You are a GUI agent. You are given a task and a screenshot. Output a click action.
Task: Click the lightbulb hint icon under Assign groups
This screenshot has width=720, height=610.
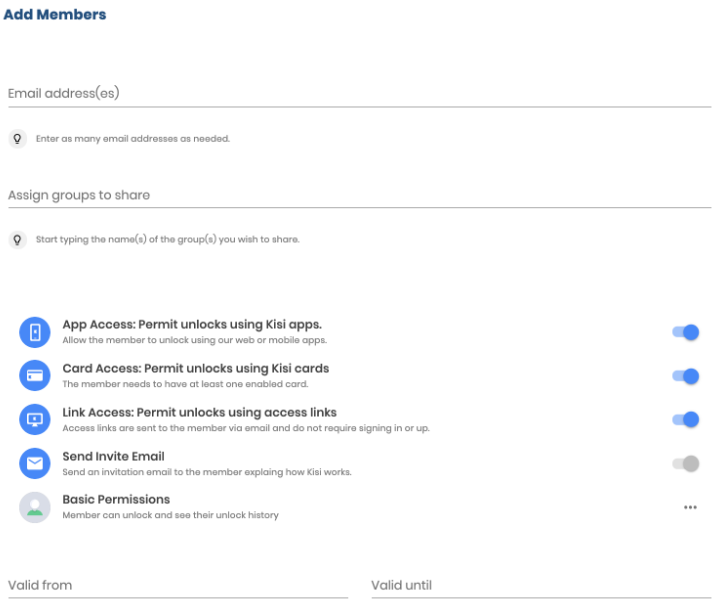coord(17,240)
